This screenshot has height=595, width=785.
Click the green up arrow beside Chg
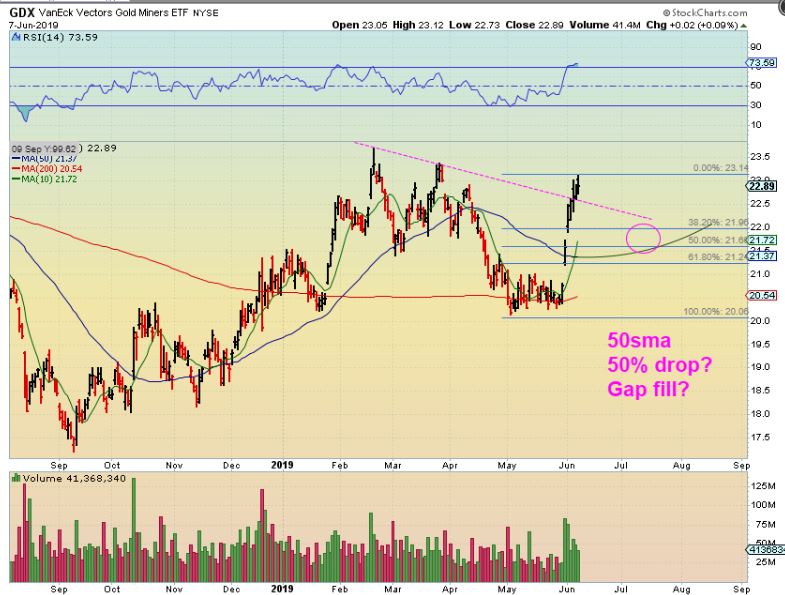(744, 26)
